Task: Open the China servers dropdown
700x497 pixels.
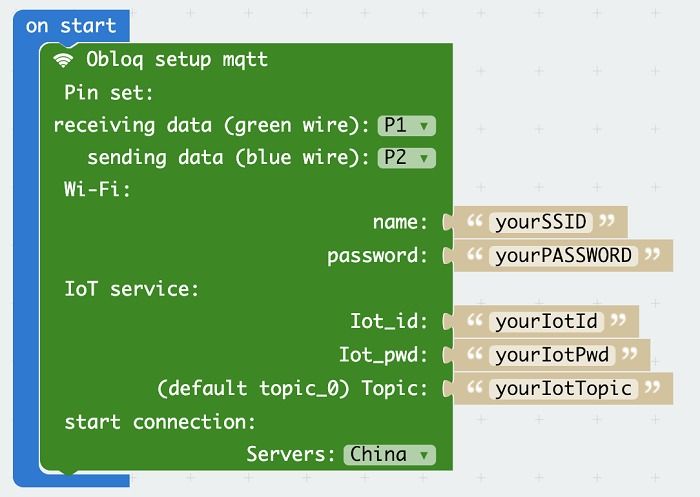Action: point(389,455)
